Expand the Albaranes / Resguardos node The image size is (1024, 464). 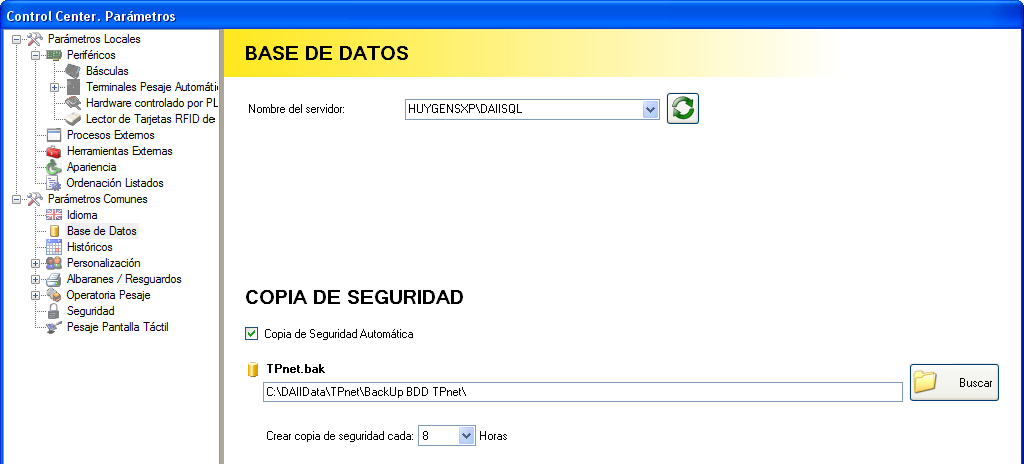pos(35,279)
